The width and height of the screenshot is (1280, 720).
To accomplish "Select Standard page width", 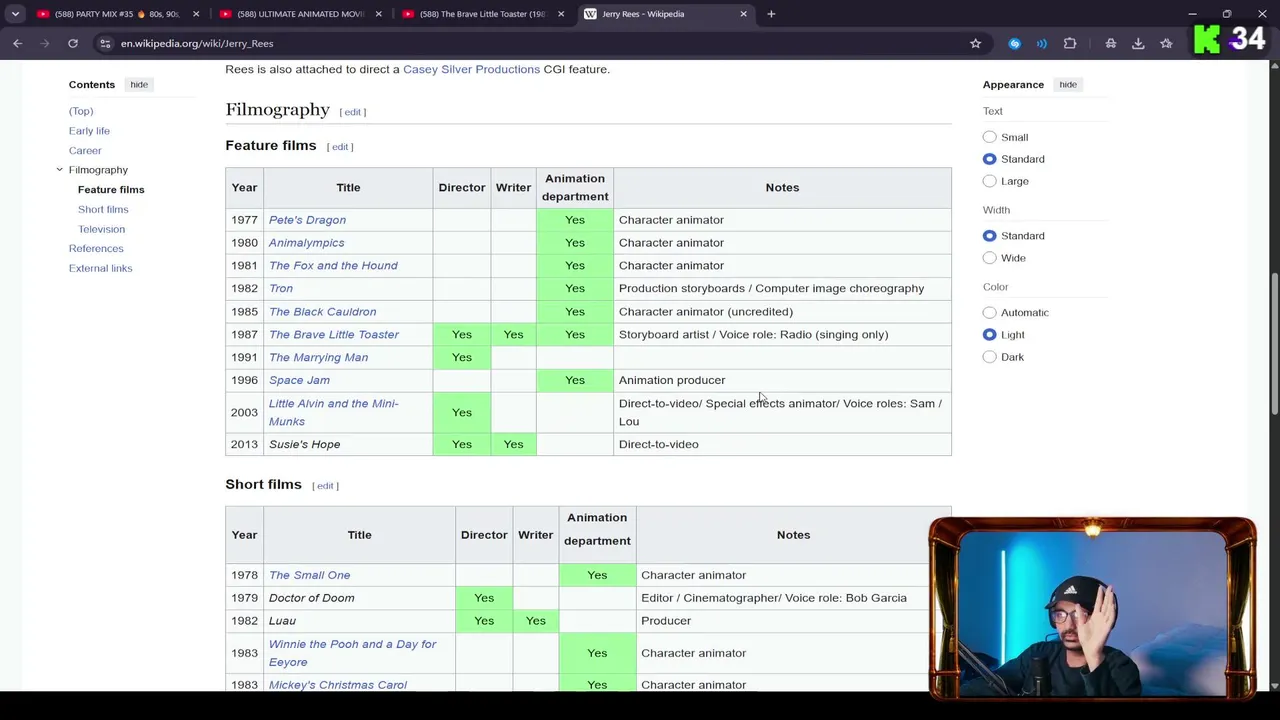I will (x=989, y=236).
